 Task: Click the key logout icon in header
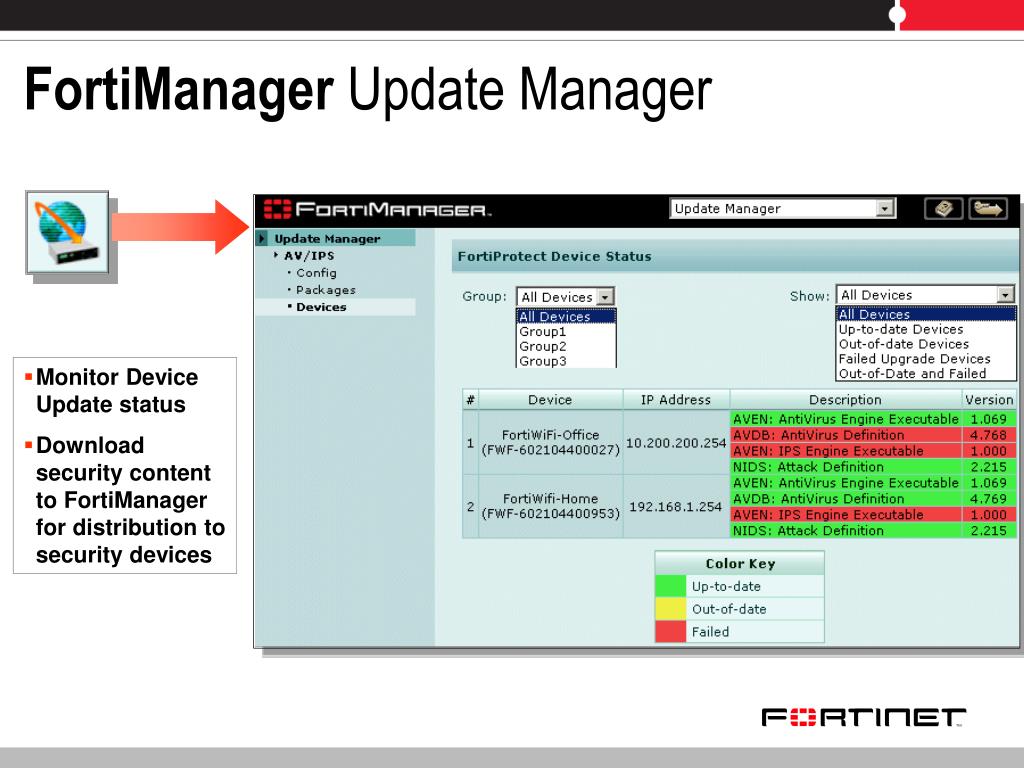click(988, 209)
